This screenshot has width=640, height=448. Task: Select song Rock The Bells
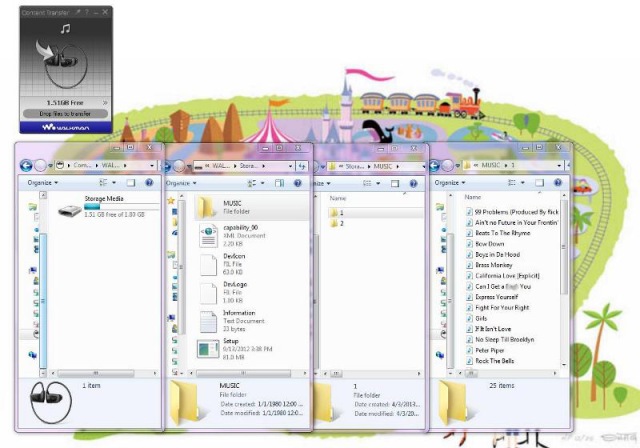(490, 361)
